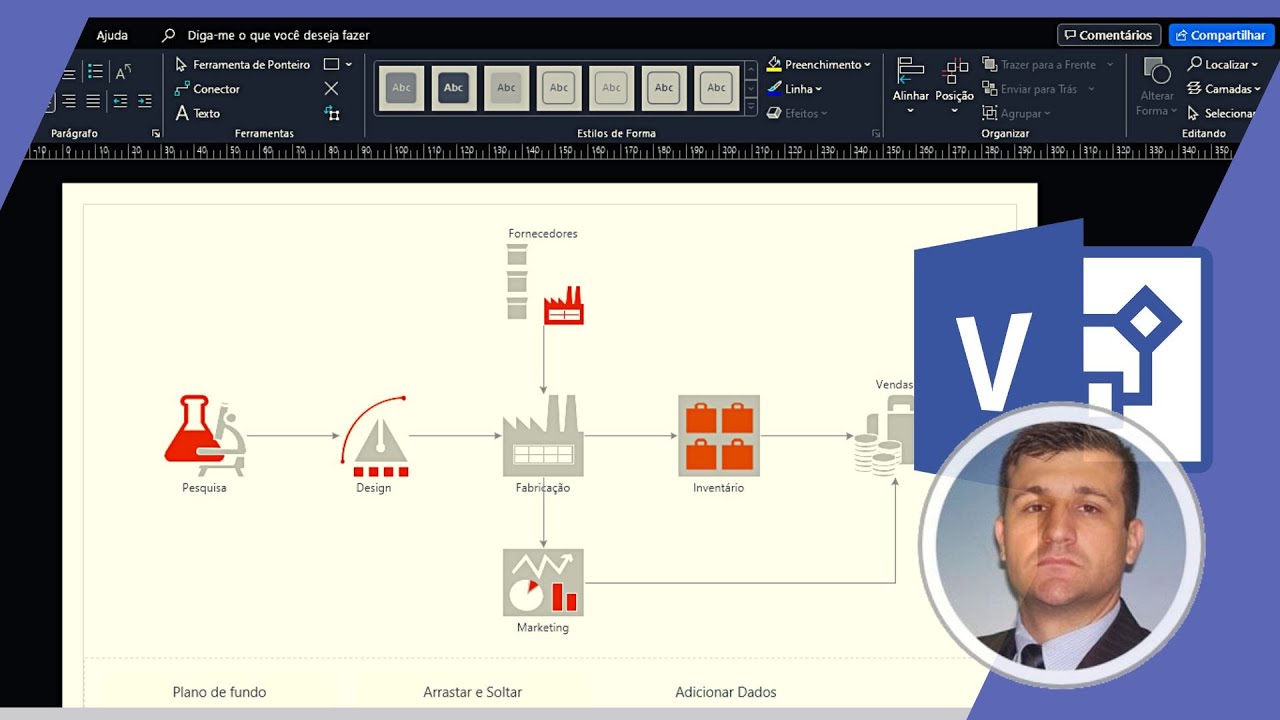Choose the Texto tool

(x=197, y=113)
